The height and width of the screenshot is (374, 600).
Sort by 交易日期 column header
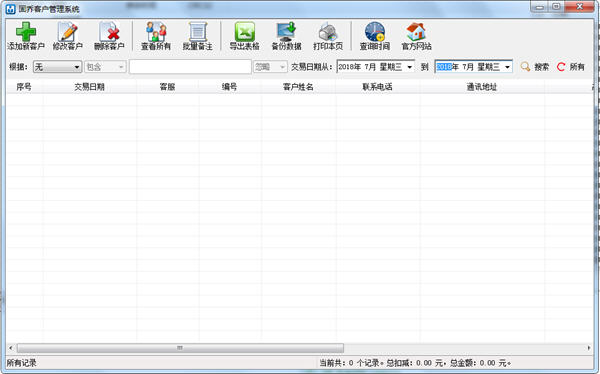pyautogui.click(x=90, y=87)
